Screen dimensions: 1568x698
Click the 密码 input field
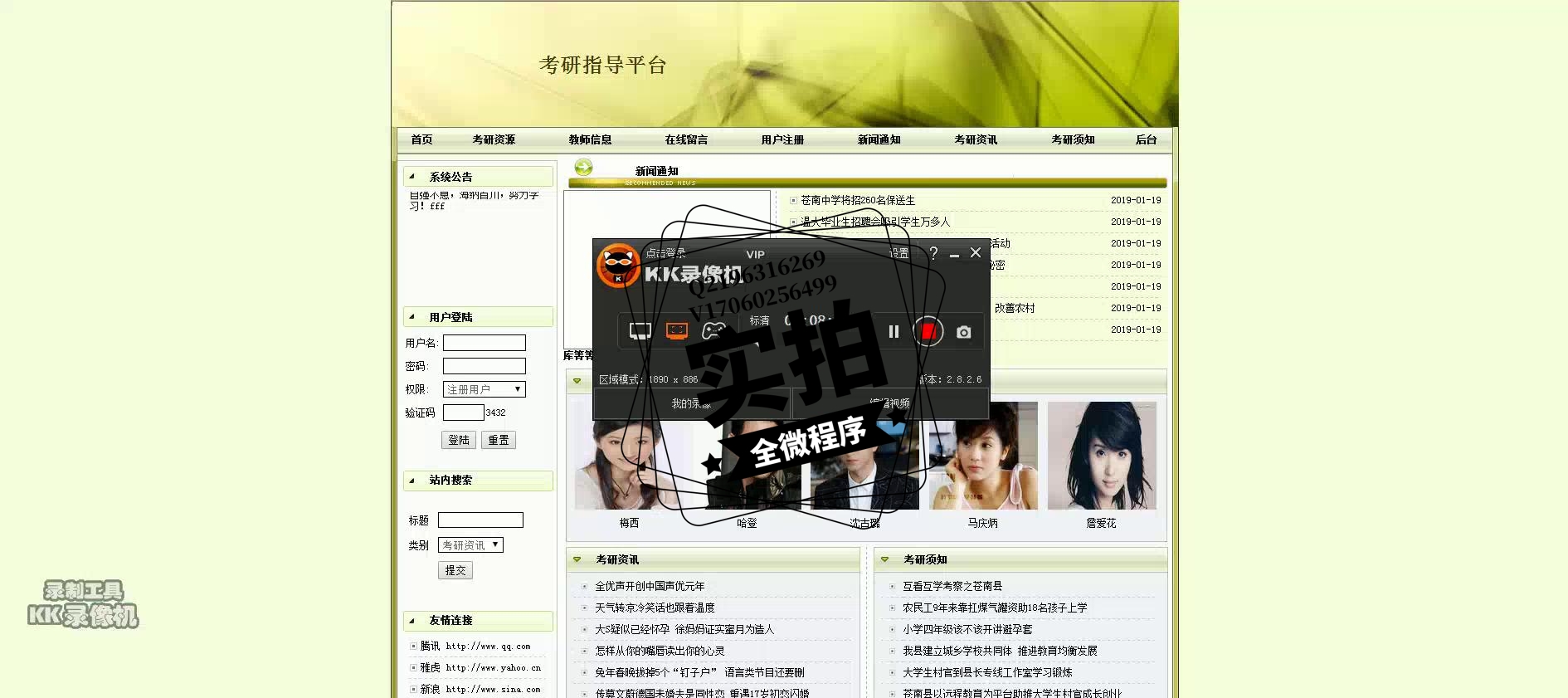485,366
